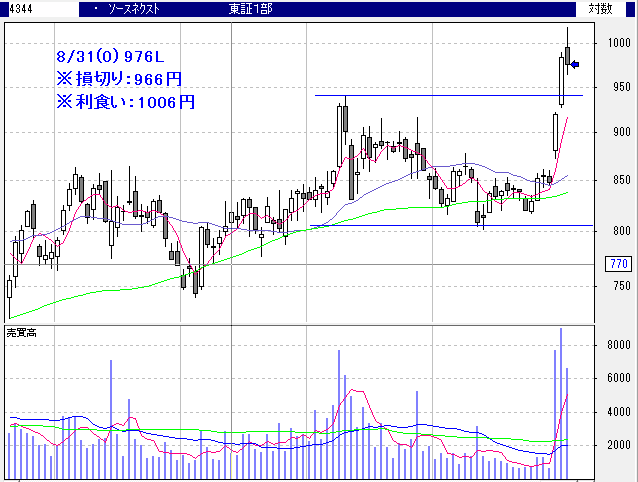This screenshot has width=638, height=482.
Task: Click the boxed 770 price indicator
Action: [617, 264]
